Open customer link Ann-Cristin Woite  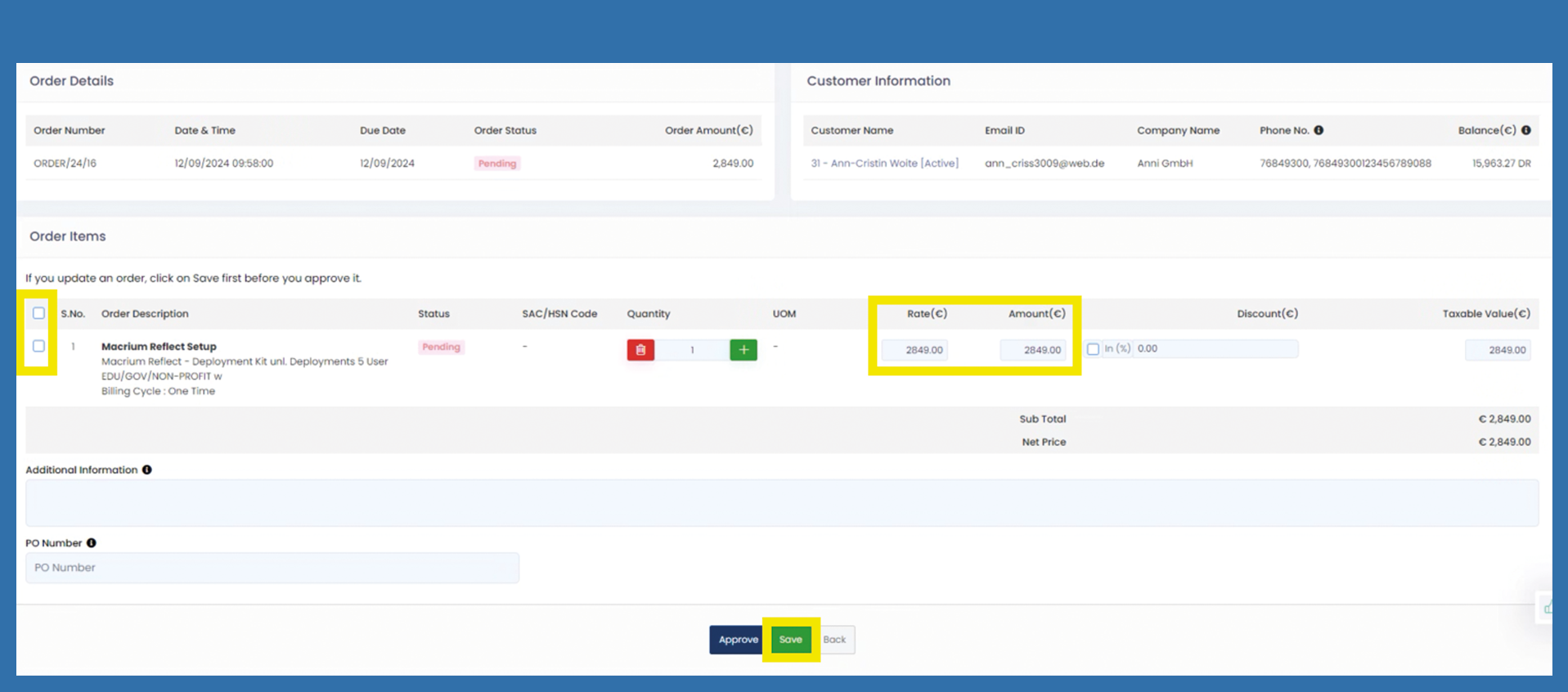[x=884, y=164]
